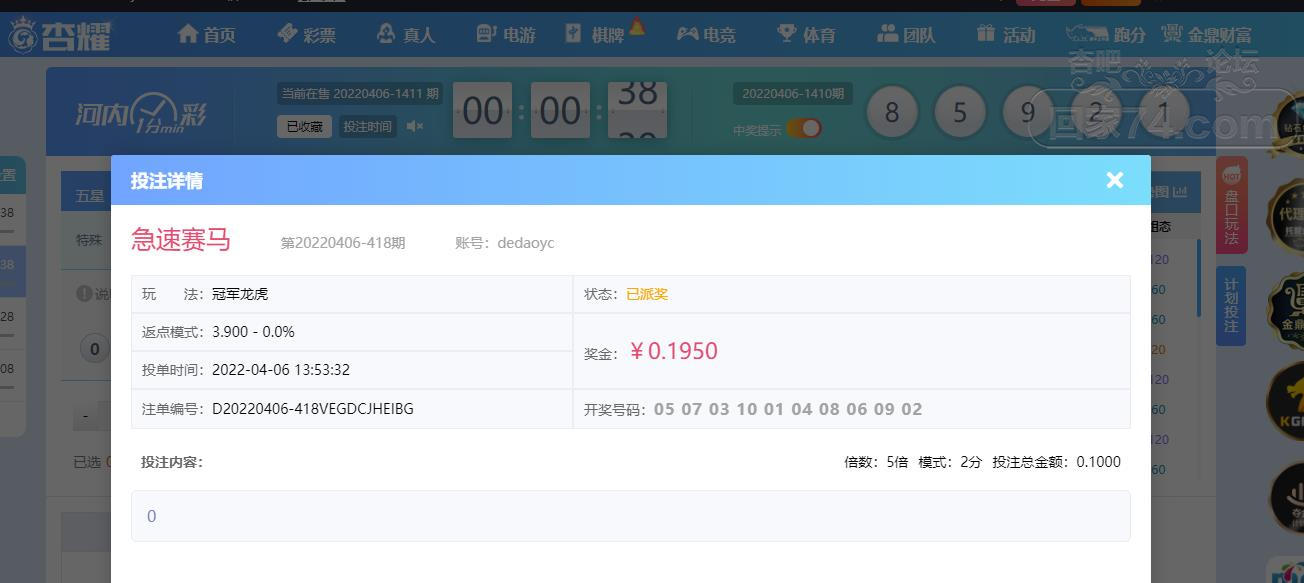Open the 团队 team menu
Screen dimensions: 1304x583
[x=906, y=35]
